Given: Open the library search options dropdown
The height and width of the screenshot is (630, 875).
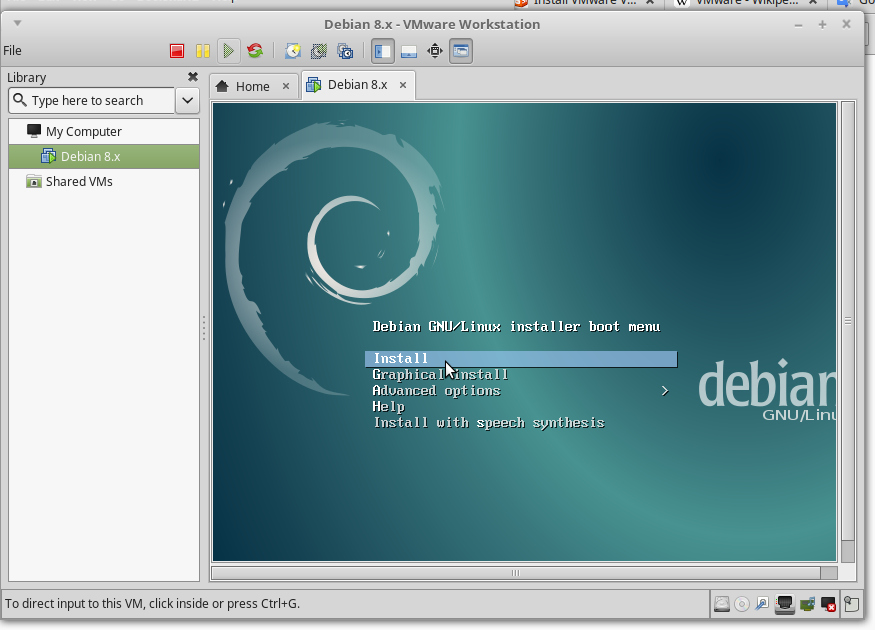Looking at the screenshot, I should coord(187,100).
